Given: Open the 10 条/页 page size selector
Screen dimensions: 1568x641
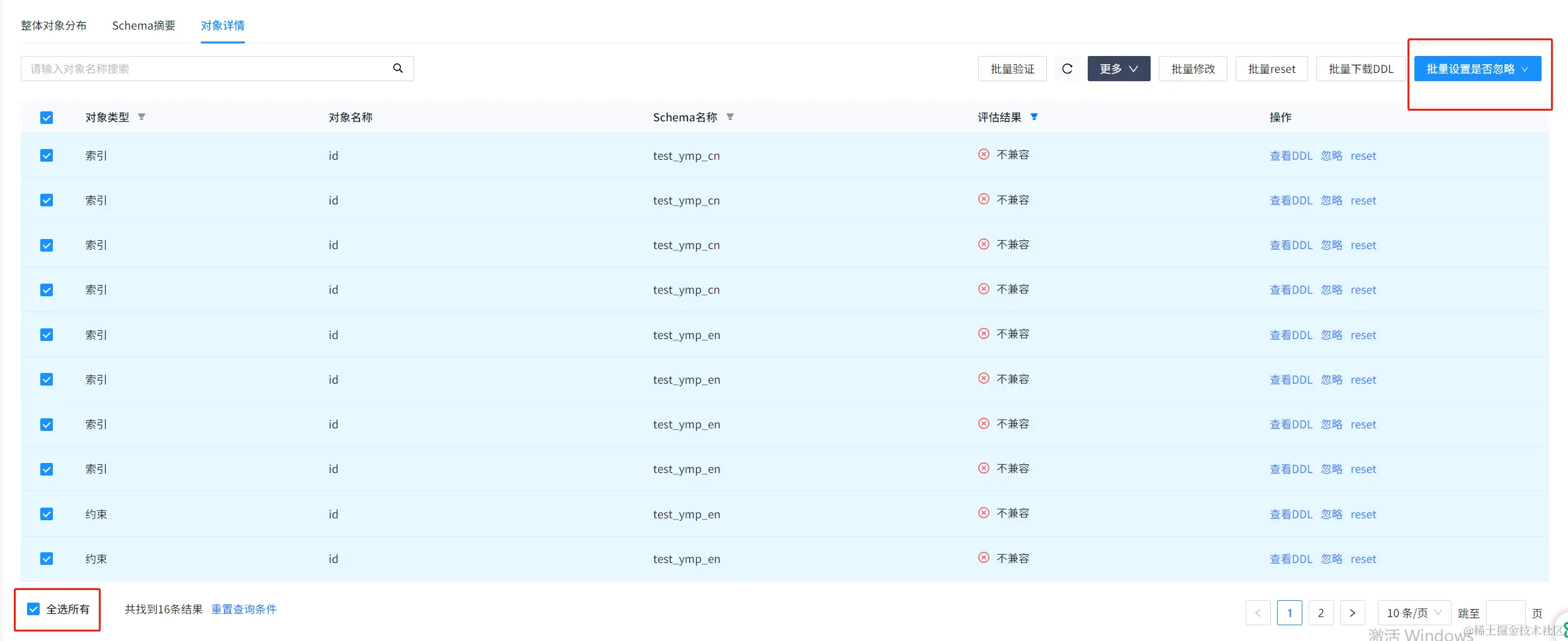Looking at the screenshot, I should coord(1414,613).
